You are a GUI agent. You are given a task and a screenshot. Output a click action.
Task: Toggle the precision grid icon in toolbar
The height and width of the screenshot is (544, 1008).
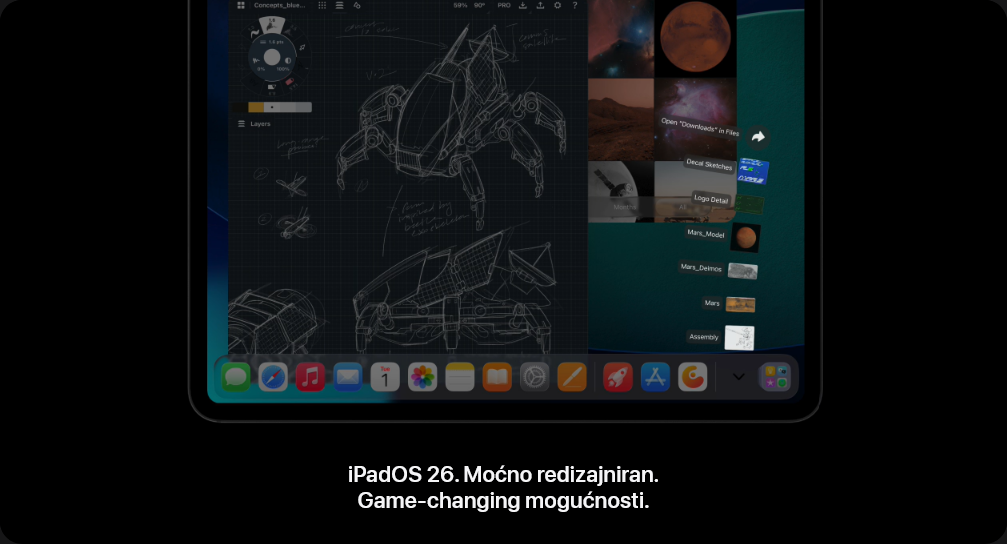point(322,5)
